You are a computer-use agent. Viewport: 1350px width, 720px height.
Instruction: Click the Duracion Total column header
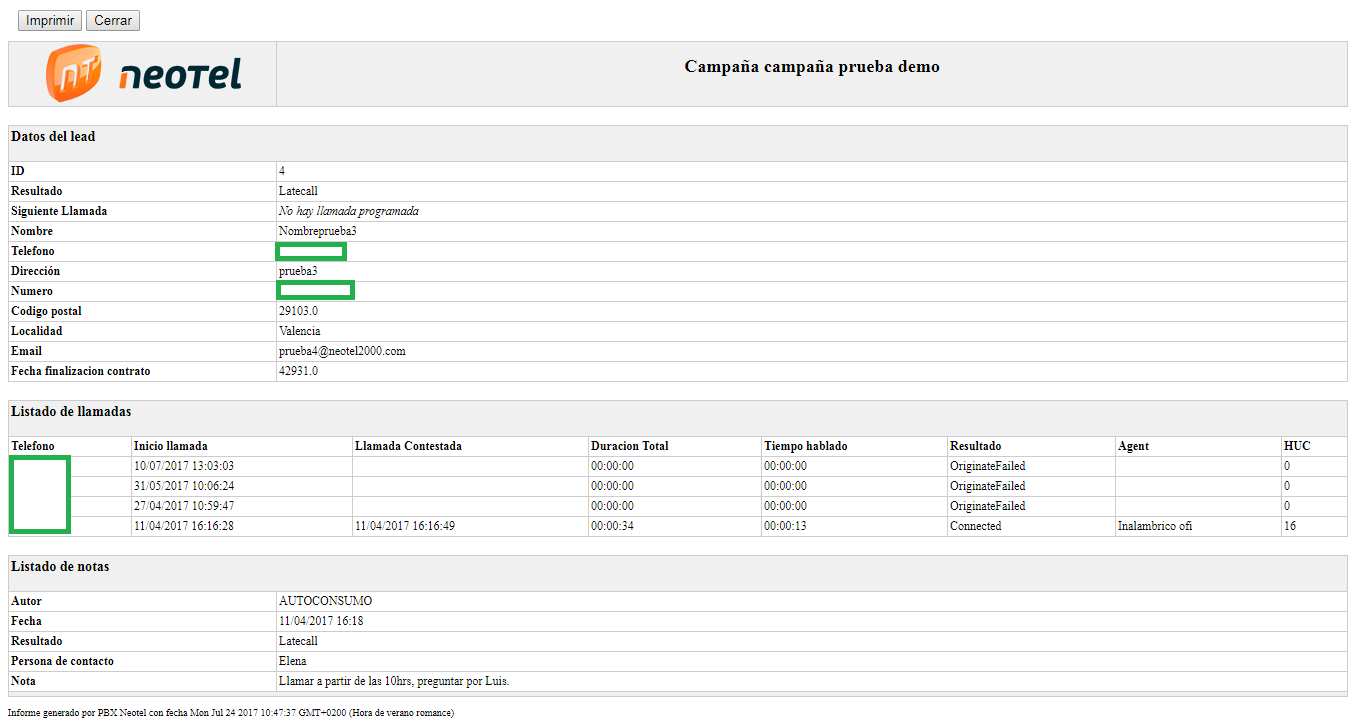click(x=629, y=446)
